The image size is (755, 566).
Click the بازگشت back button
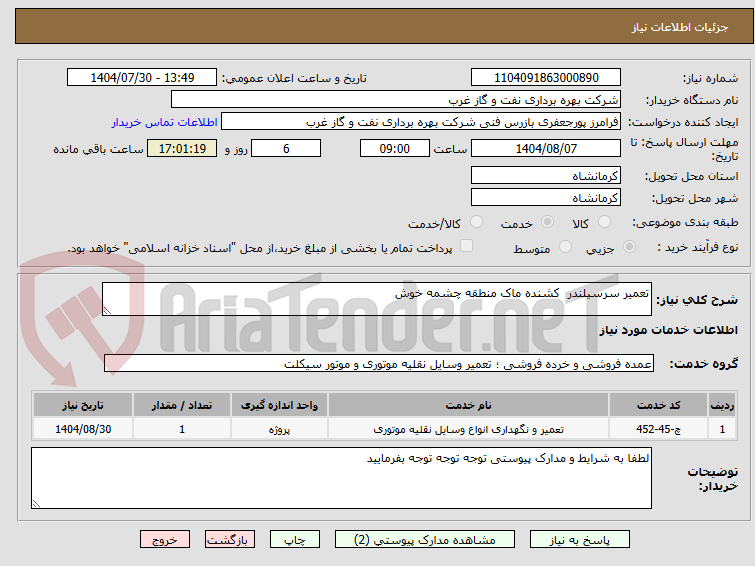coord(230,540)
